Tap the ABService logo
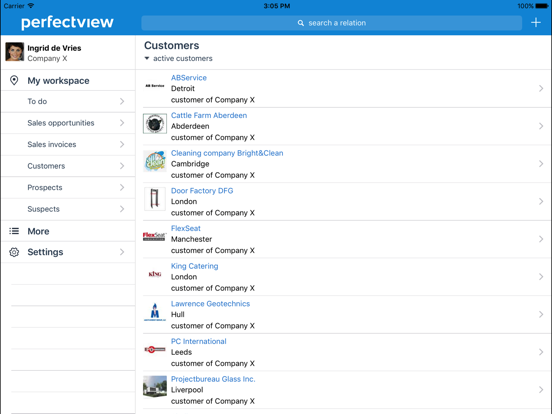Screen dimensions: 552x414 tap(155, 86)
